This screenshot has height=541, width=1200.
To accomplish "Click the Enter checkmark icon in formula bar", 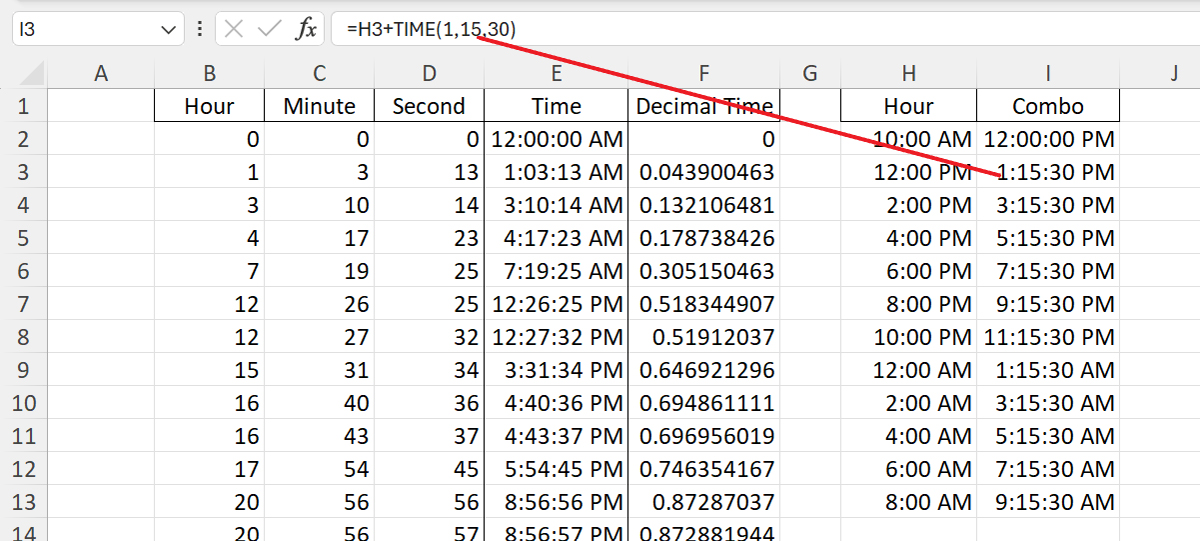I will click(269, 29).
